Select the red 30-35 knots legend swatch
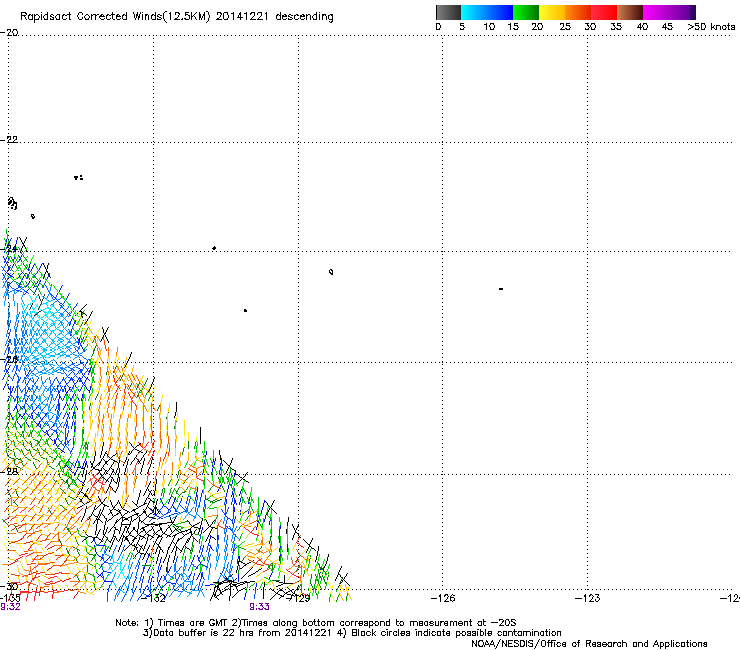The height and width of the screenshot is (650, 740). [604, 12]
